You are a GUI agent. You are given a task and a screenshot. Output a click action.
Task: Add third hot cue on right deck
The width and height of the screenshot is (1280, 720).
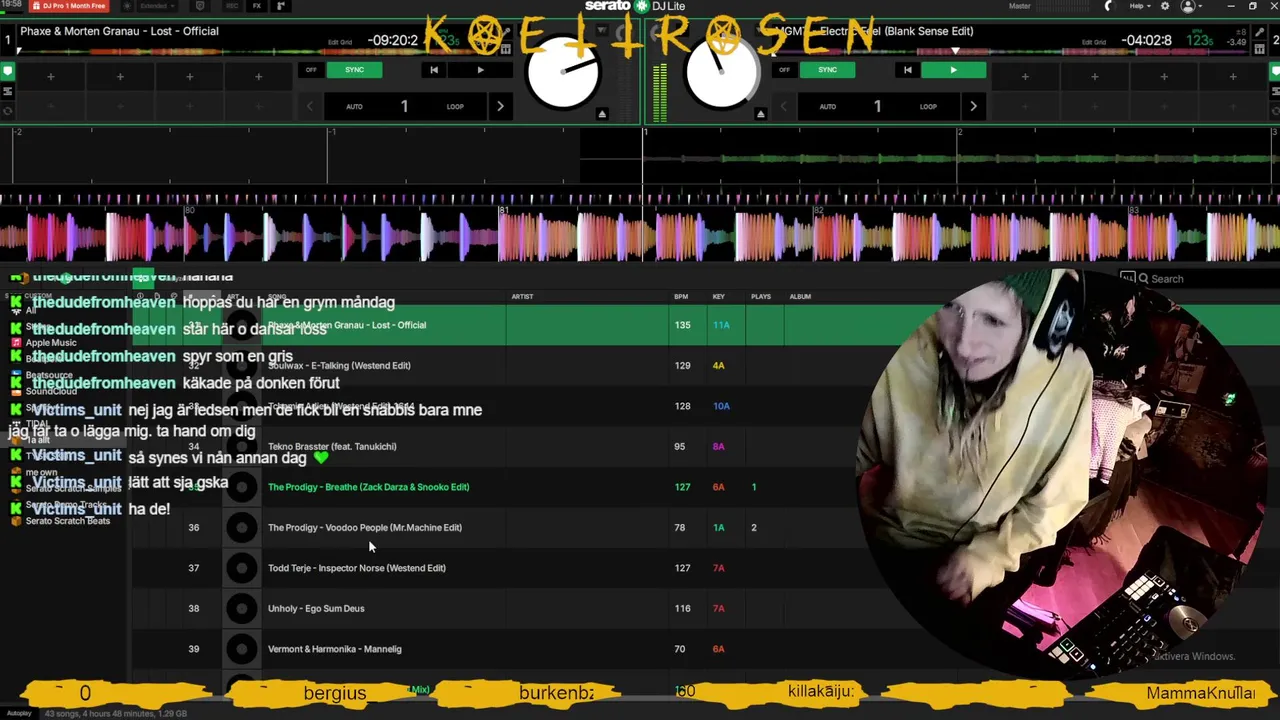(1163, 77)
